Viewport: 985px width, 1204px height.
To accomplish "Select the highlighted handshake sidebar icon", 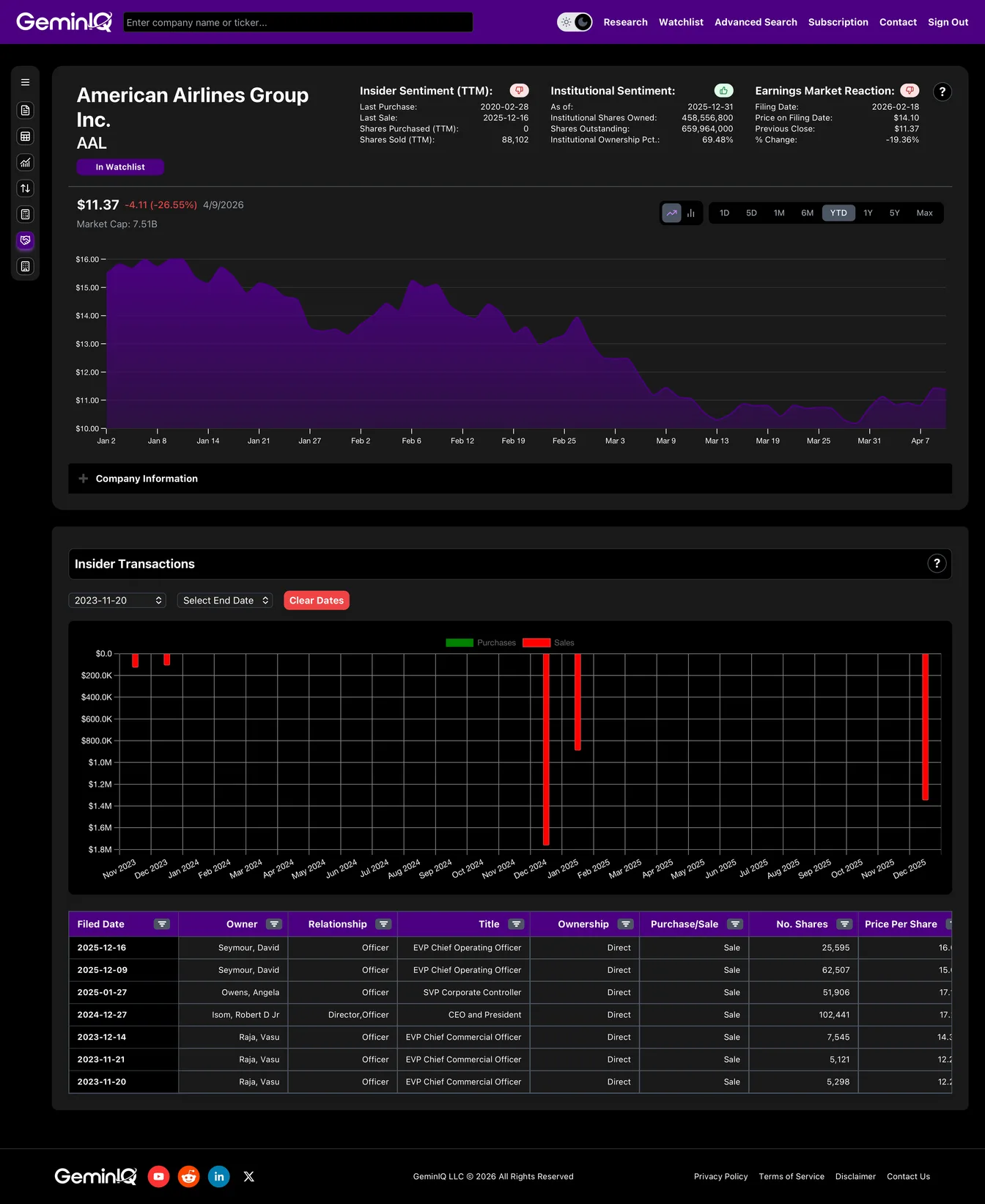I will coord(25,241).
